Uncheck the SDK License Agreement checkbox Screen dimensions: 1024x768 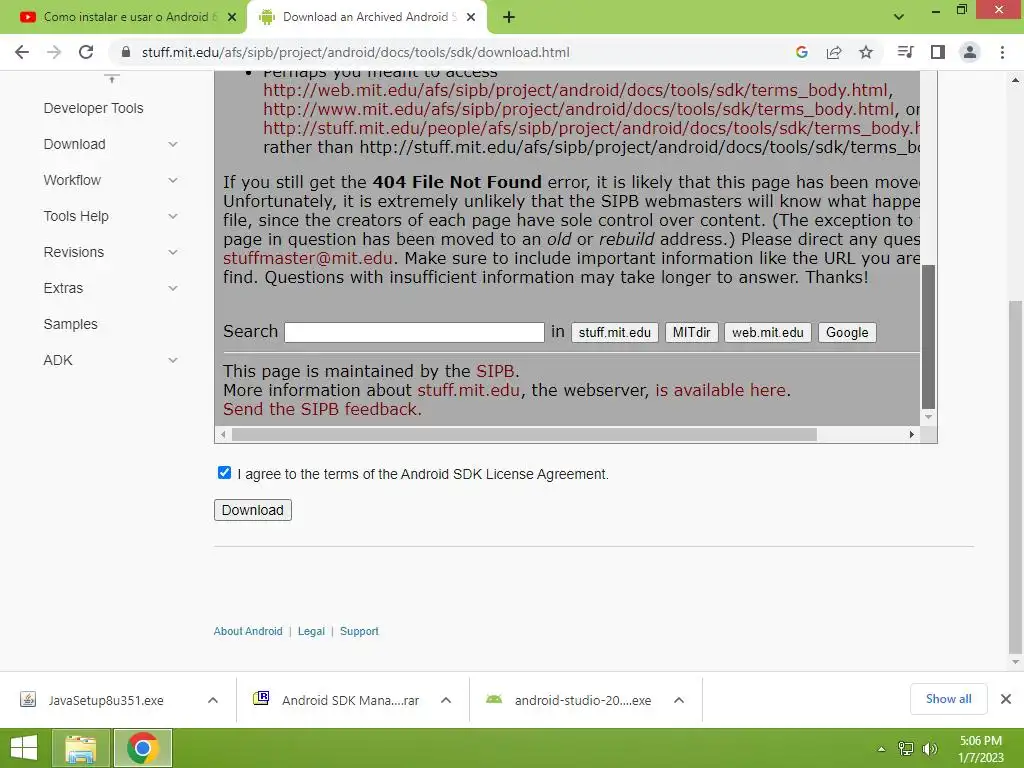(x=224, y=473)
